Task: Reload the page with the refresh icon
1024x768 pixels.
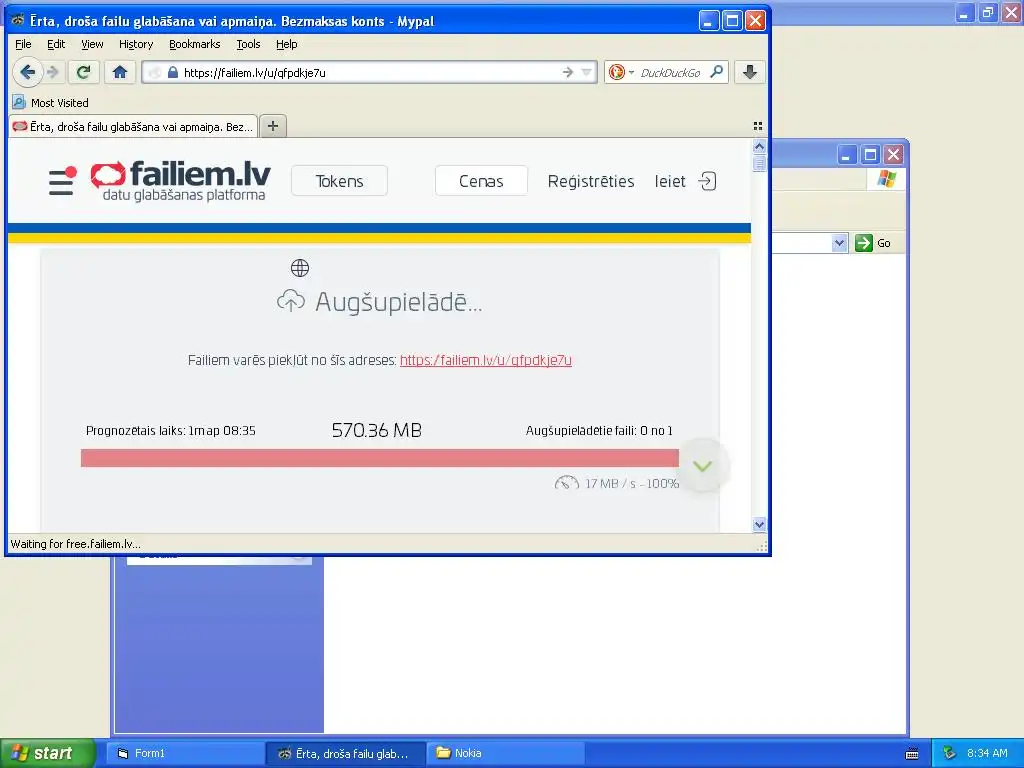Action: pos(84,72)
